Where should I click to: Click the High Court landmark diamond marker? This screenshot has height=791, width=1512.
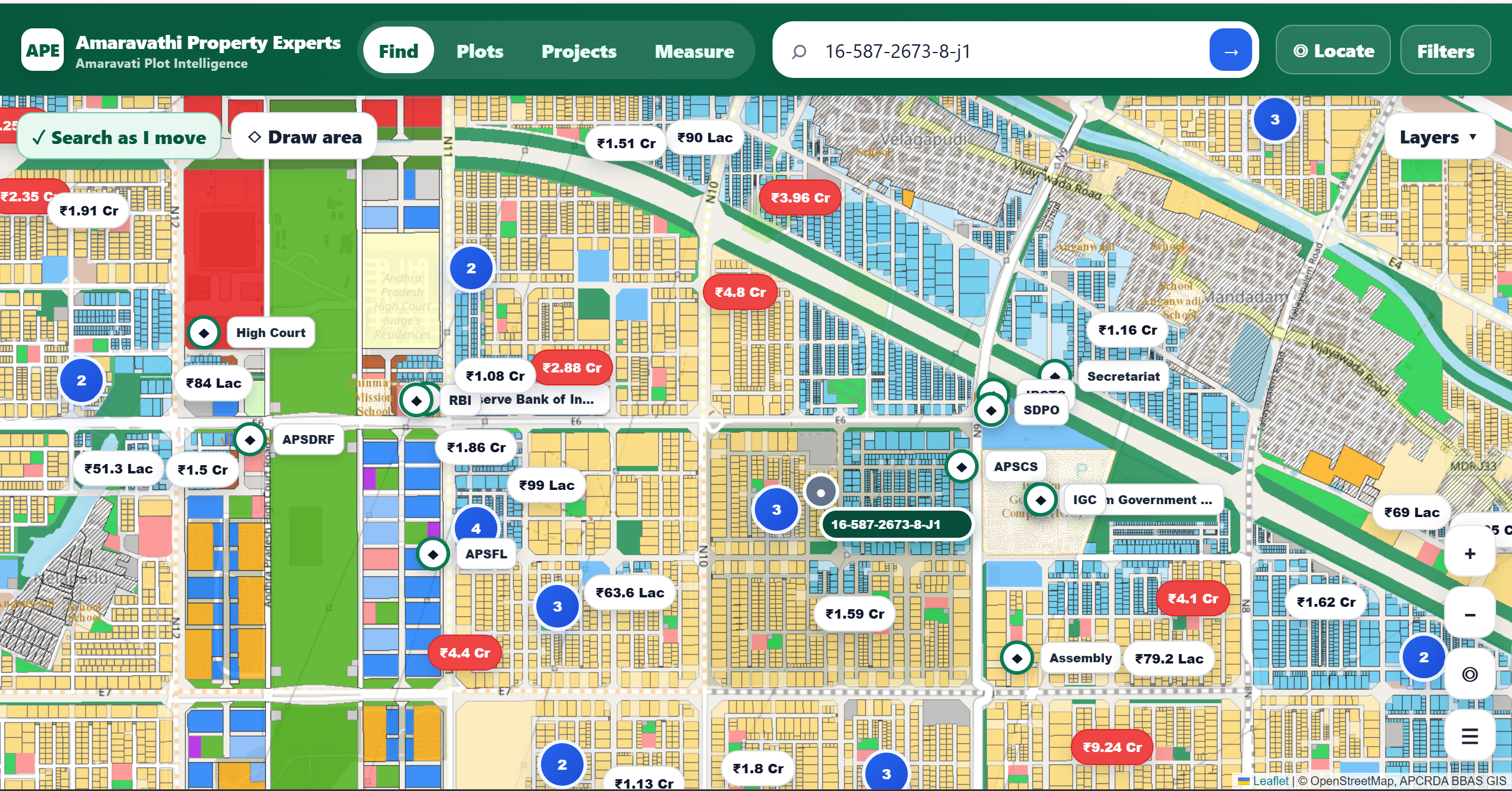pyautogui.click(x=204, y=333)
